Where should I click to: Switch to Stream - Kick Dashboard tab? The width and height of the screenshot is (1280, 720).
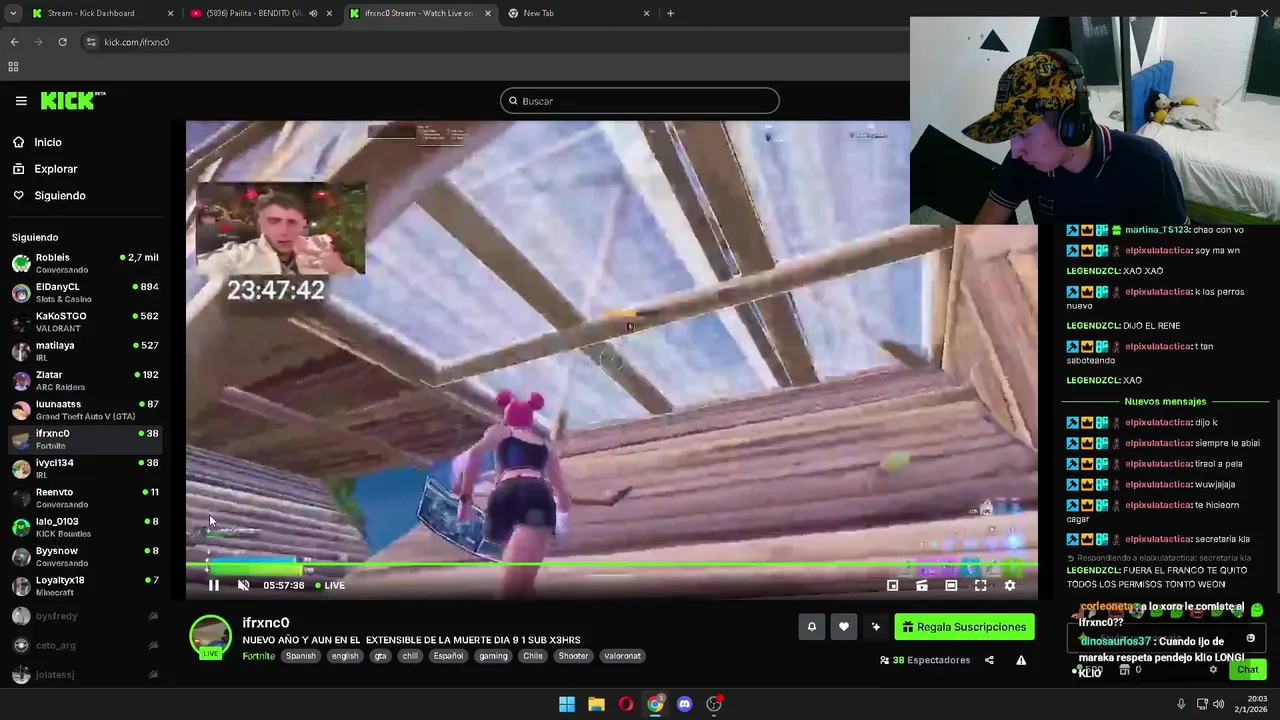point(102,13)
